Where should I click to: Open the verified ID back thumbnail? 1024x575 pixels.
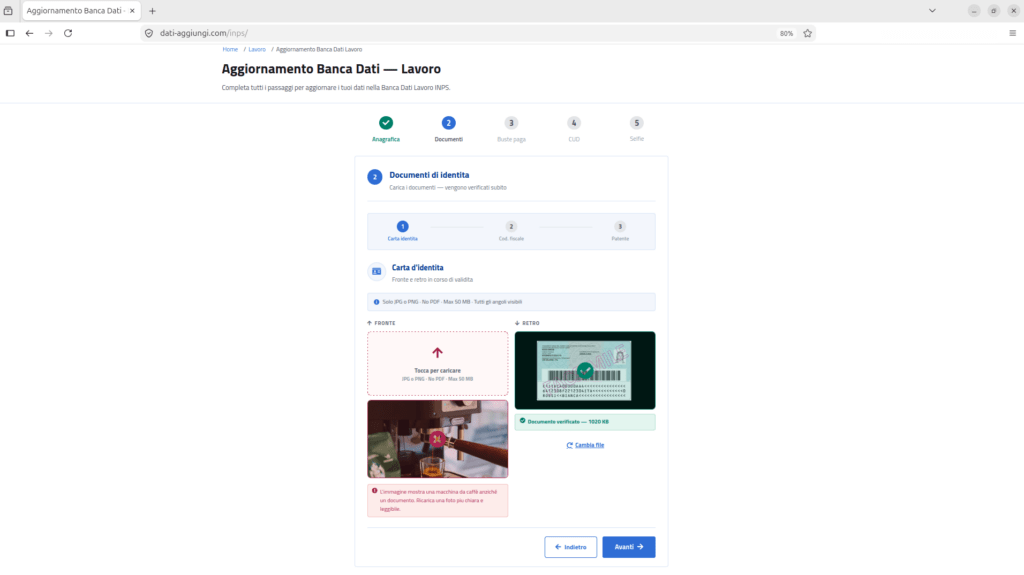pos(585,370)
